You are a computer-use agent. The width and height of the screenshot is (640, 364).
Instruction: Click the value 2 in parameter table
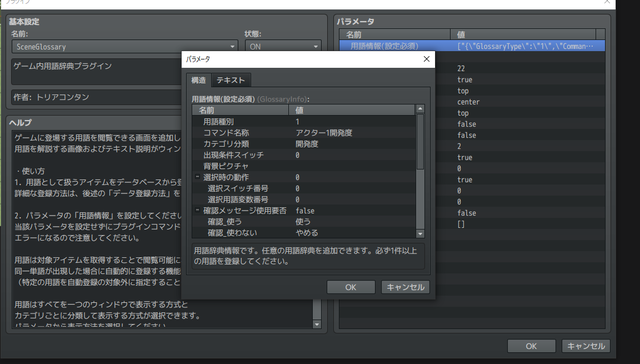click(459, 146)
